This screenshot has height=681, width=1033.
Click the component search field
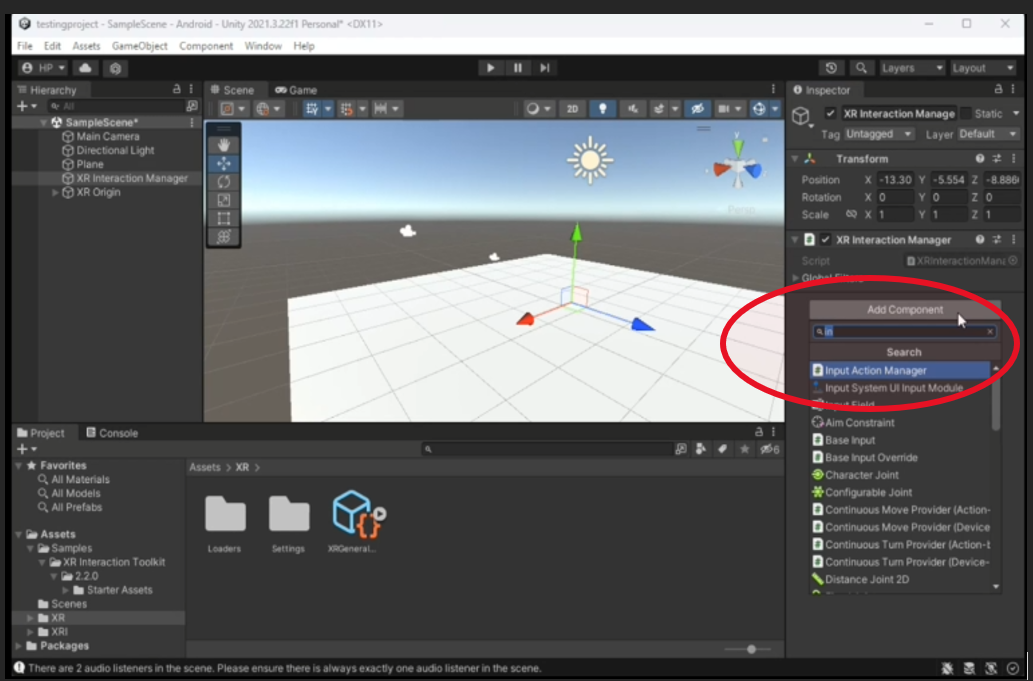click(x=904, y=331)
